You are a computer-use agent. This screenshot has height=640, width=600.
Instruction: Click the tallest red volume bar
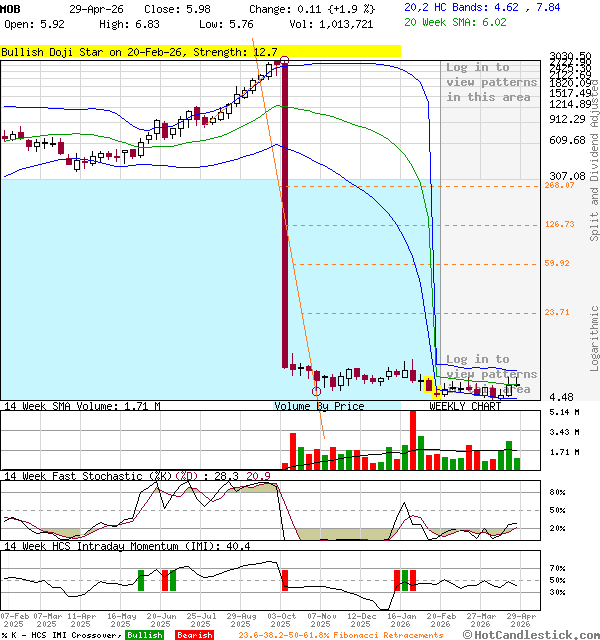[x=412, y=441]
